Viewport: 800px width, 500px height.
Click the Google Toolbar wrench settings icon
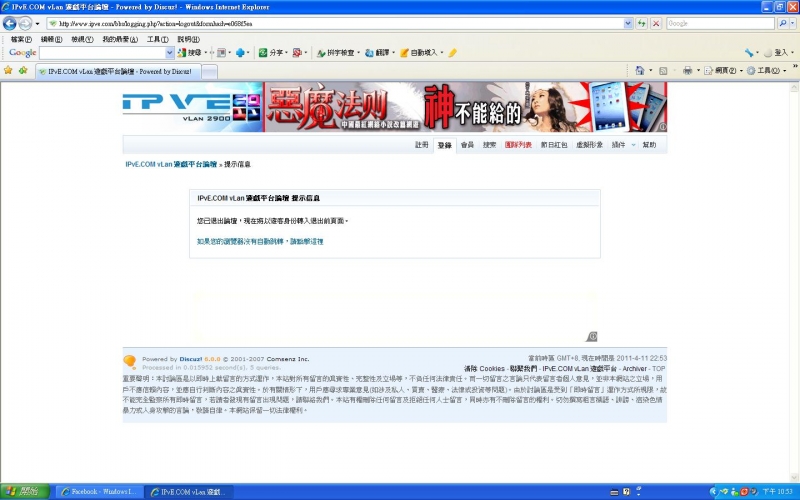(x=748, y=53)
